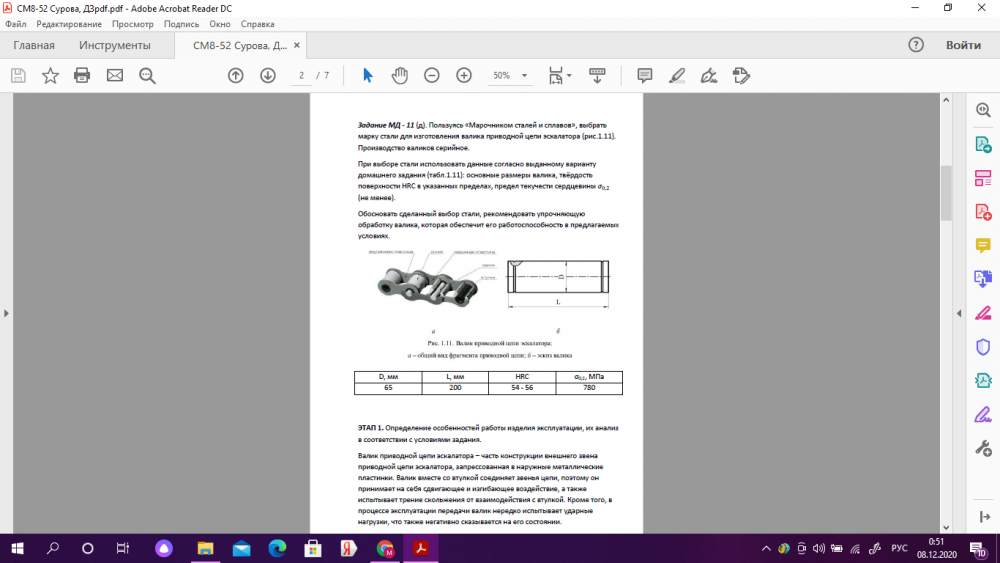Image resolution: width=1000 pixels, height=563 pixels.
Task: Bookmark file with the star icon
Action: tap(50, 75)
